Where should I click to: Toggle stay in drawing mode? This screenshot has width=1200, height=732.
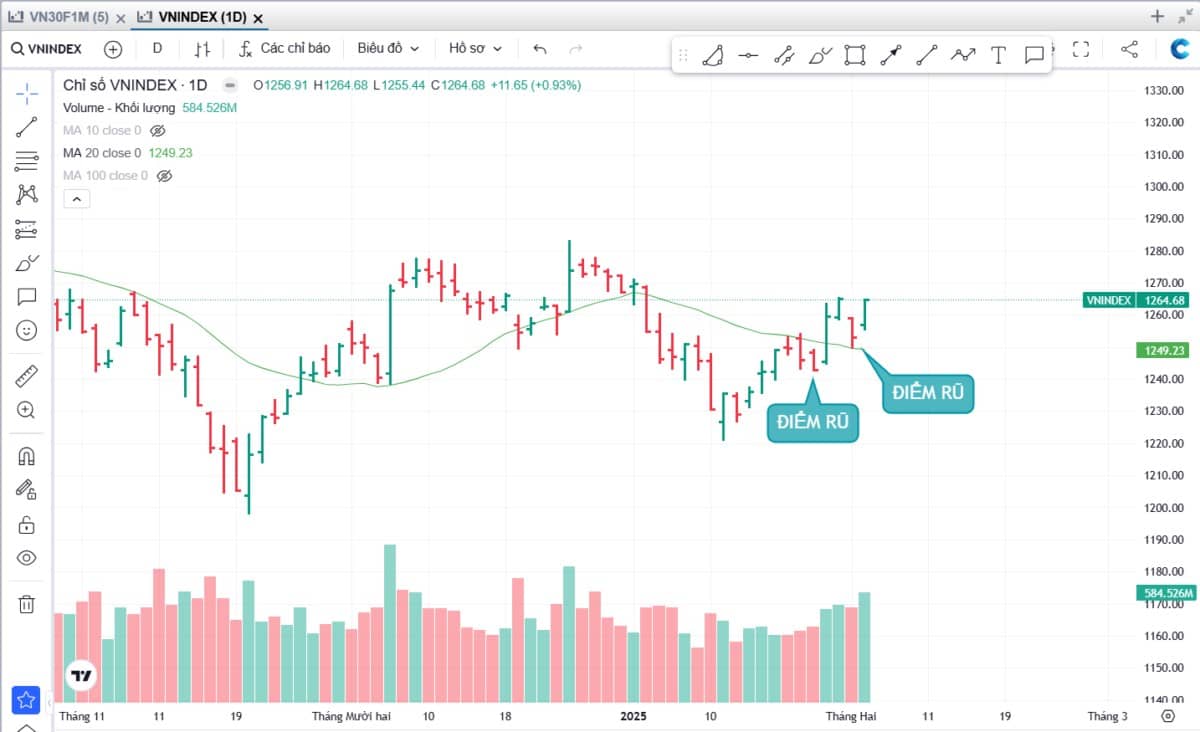click(x=26, y=490)
